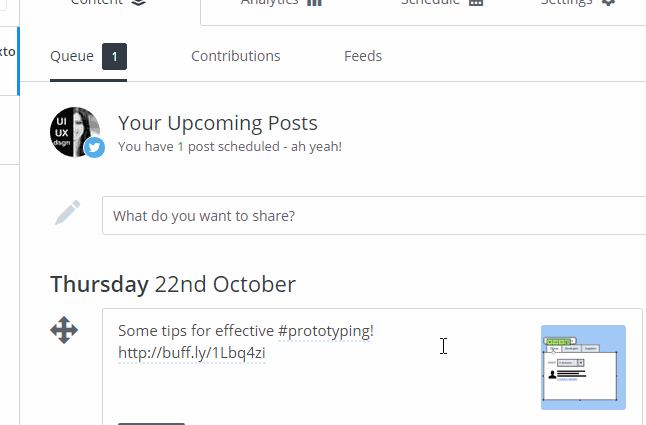
Task: Open the Feeds tab
Action: (363, 56)
